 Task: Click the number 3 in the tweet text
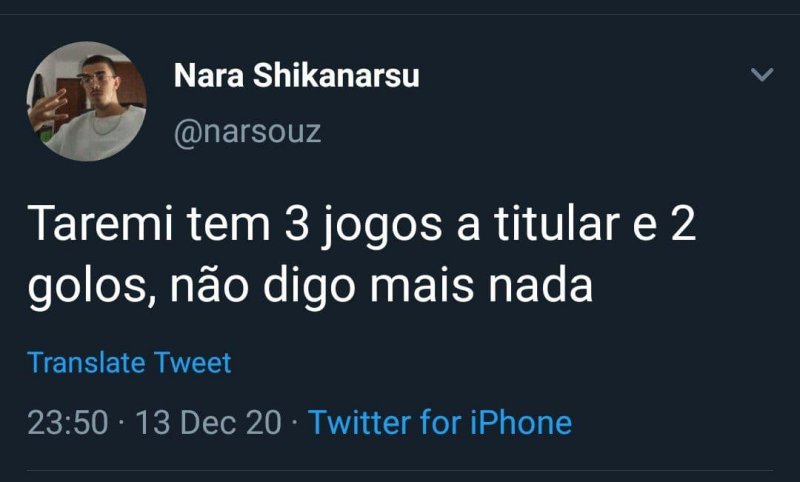coord(295,227)
